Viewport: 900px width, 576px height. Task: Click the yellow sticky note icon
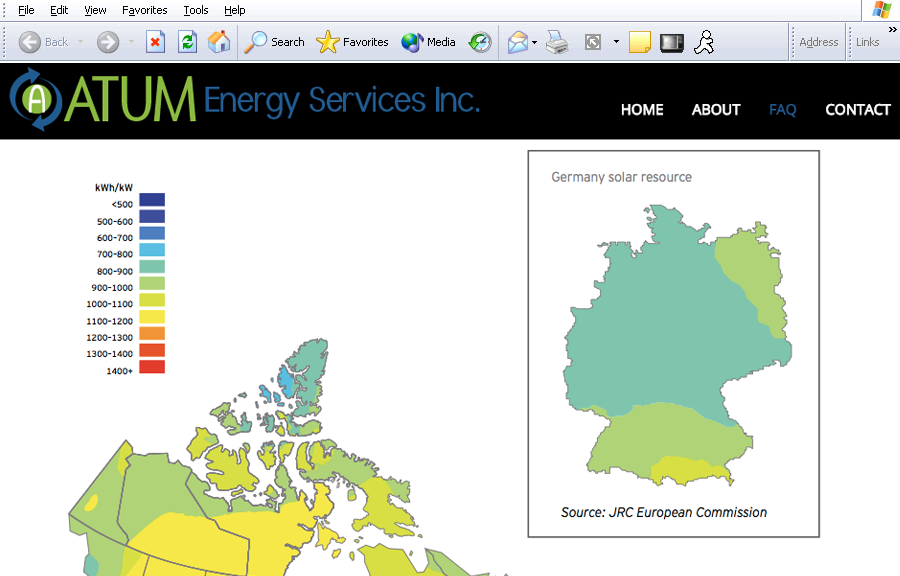coord(640,42)
